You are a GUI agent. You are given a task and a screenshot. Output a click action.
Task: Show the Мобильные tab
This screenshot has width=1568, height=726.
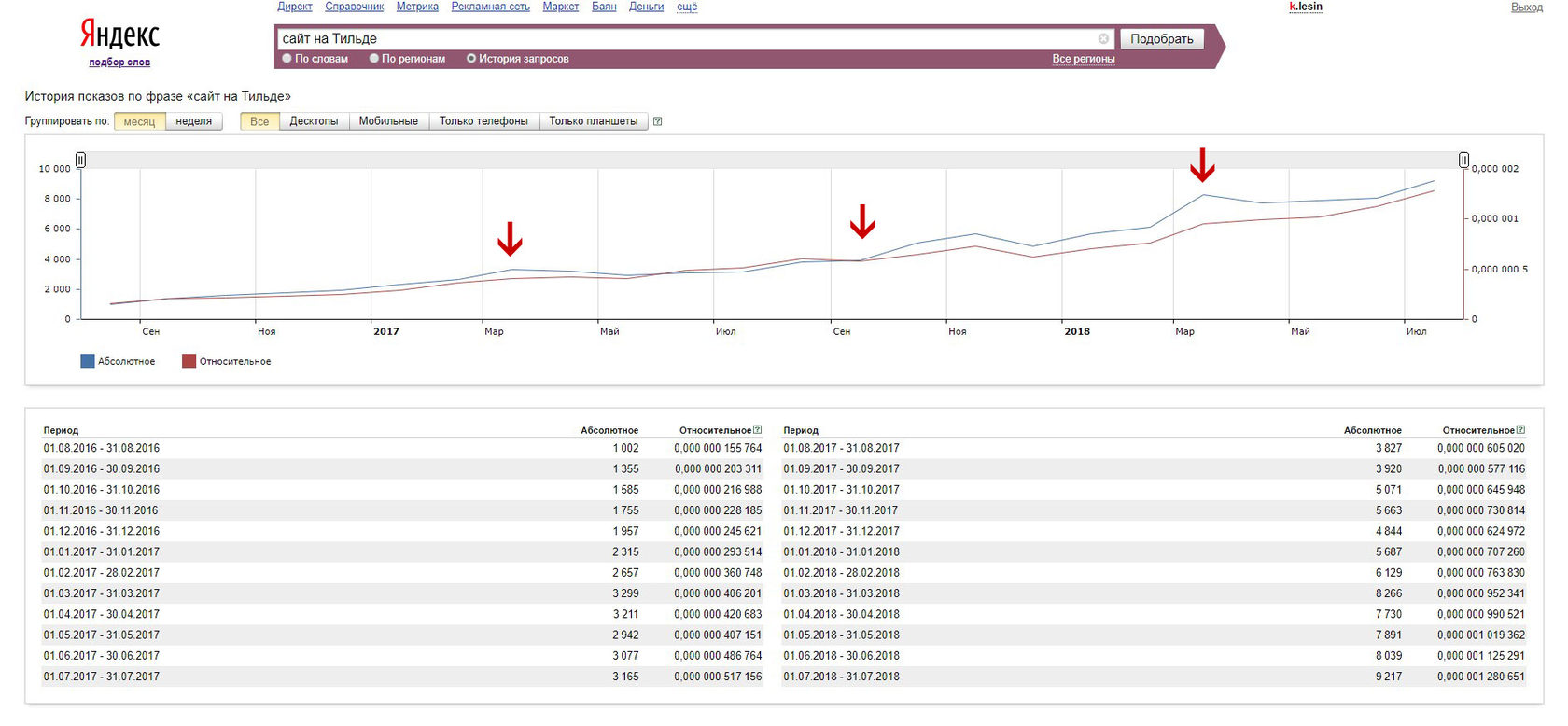[x=388, y=121]
